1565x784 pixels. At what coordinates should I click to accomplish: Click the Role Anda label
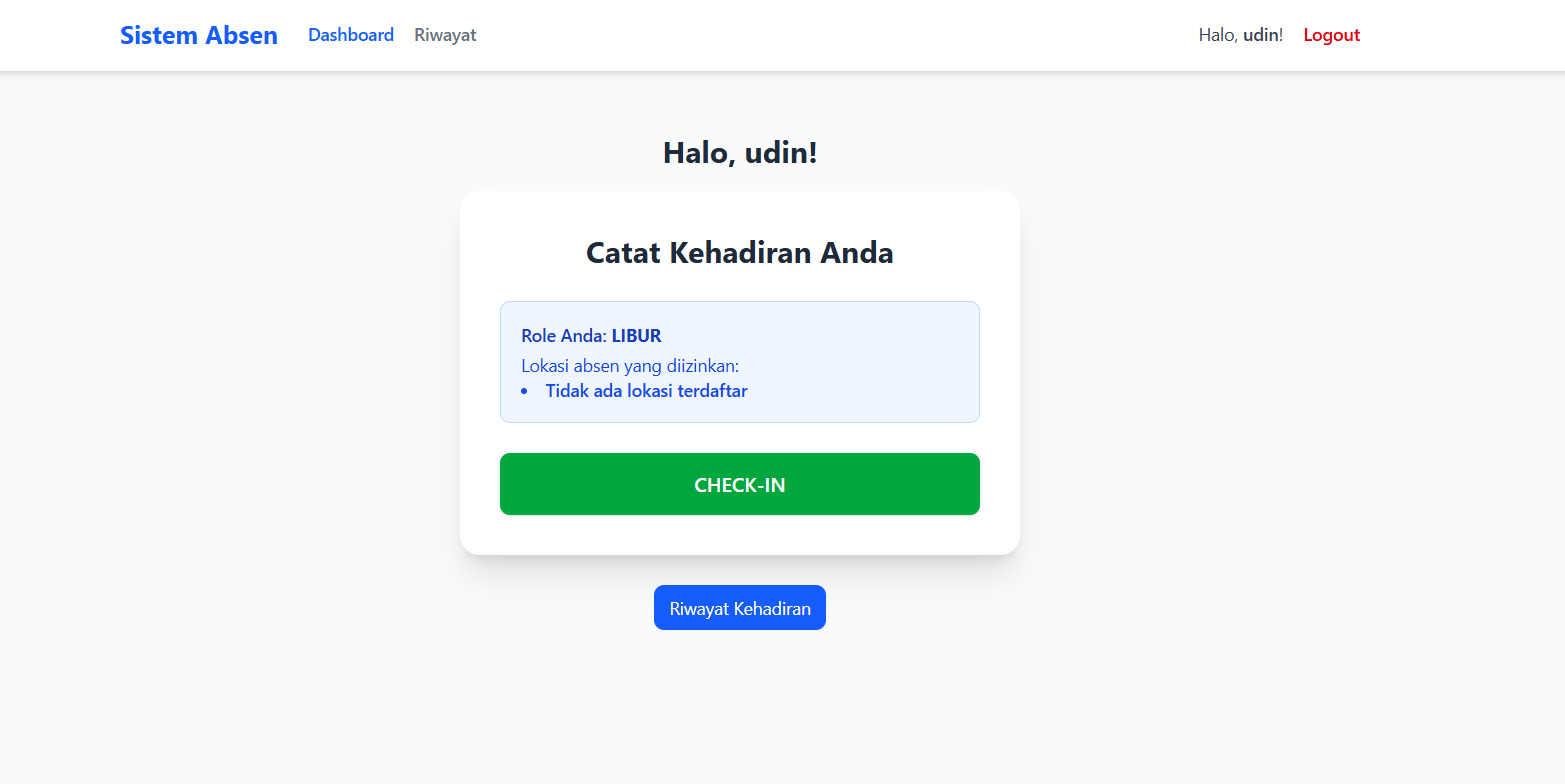pos(564,336)
